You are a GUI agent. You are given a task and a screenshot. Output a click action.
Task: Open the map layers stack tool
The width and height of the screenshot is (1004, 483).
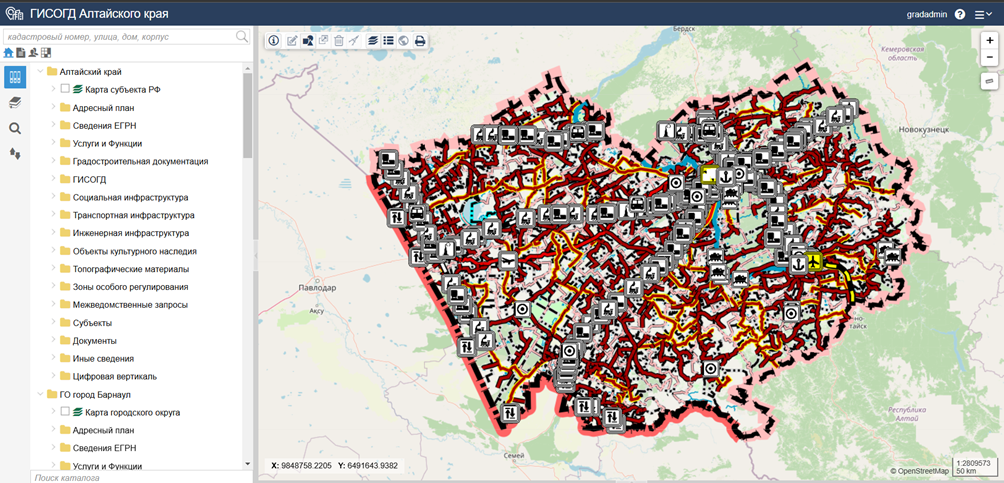pyautogui.click(x=373, y=41)
